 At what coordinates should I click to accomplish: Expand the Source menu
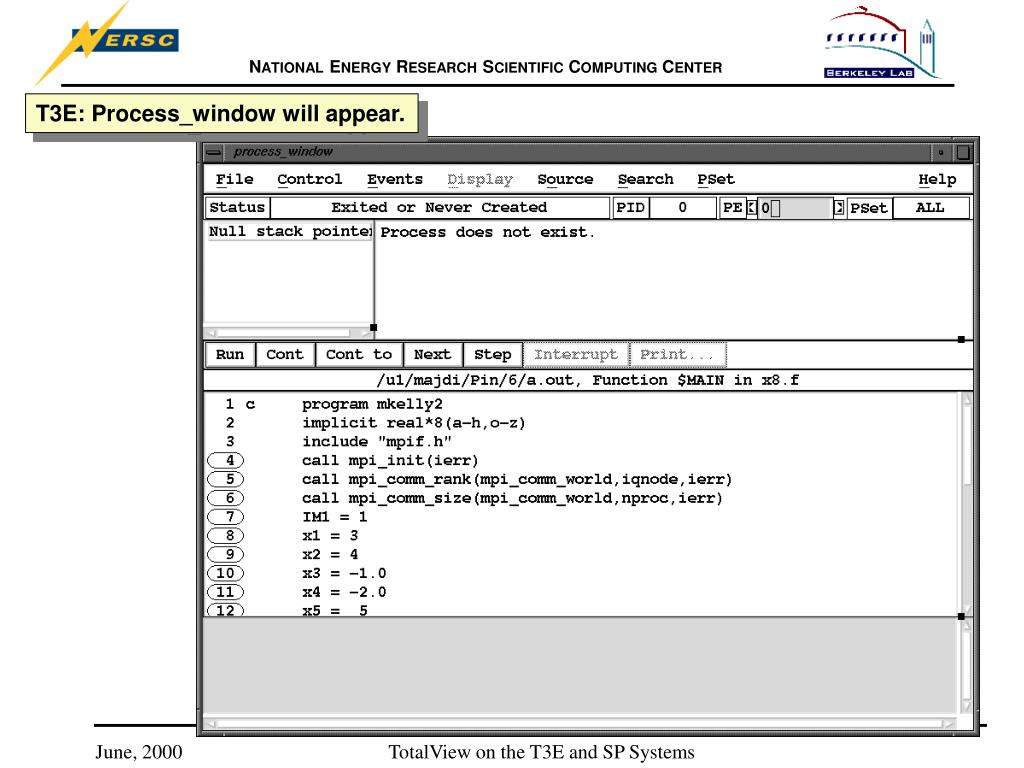click(x=565, y=180)
